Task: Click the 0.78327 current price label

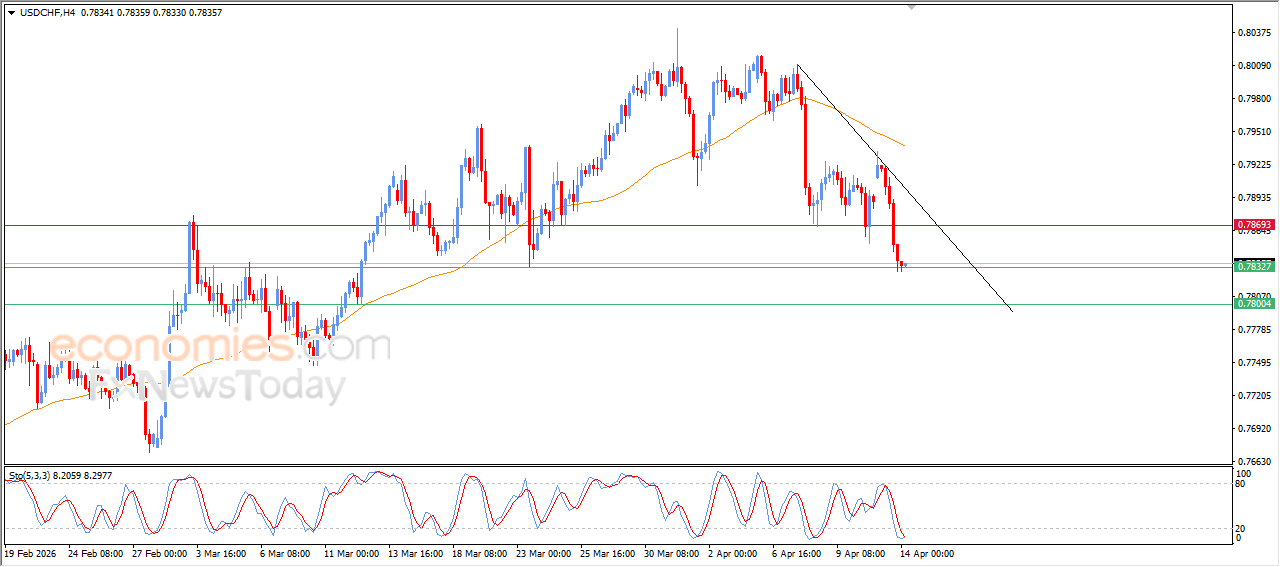Action: [1254, 266]
